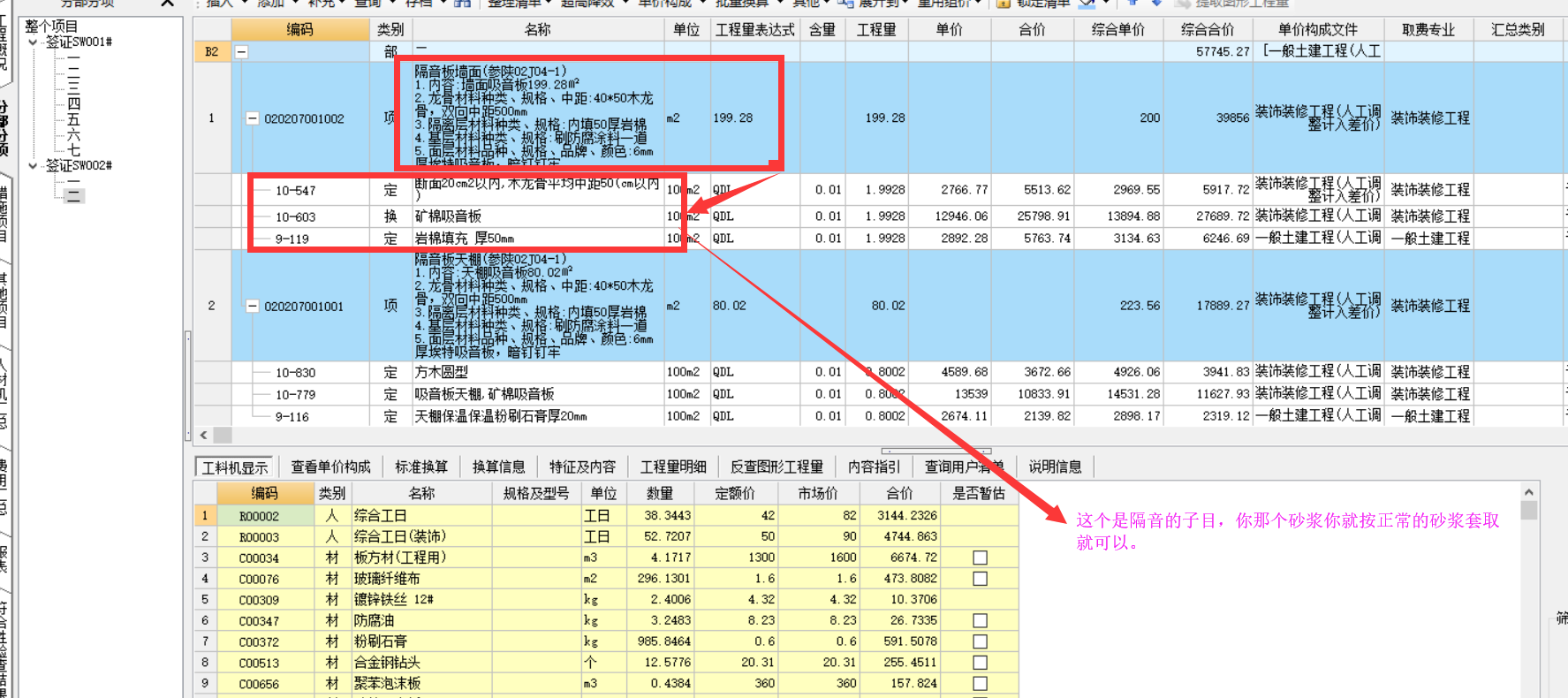Click the 单价构成文件 column header

click(1318, 29)
